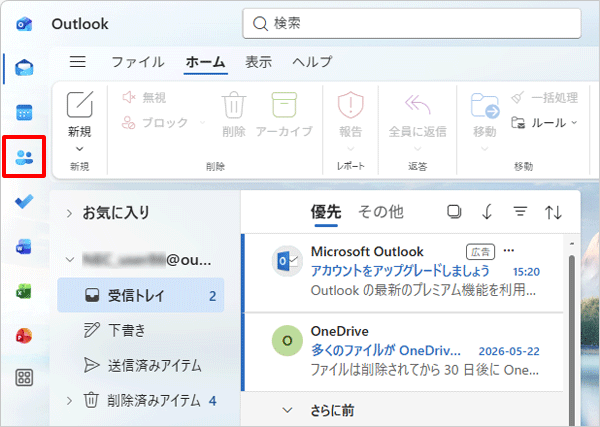Image resolution: width=600 pixels, height=427 pixels.
Task: Open the ブロック dropdown arrow
Action: (x=202, y=123)
